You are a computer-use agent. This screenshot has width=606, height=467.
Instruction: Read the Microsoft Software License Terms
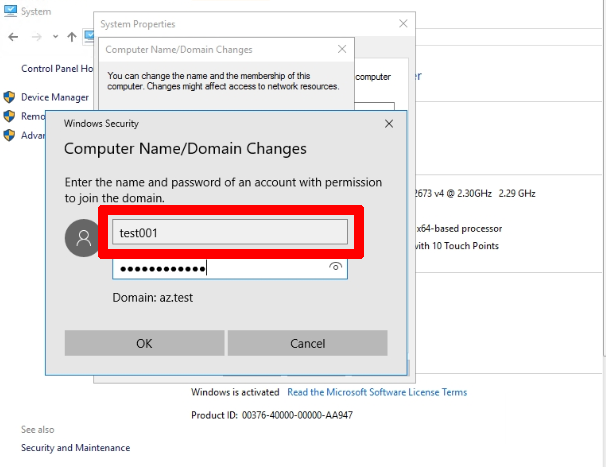(376, 392)
